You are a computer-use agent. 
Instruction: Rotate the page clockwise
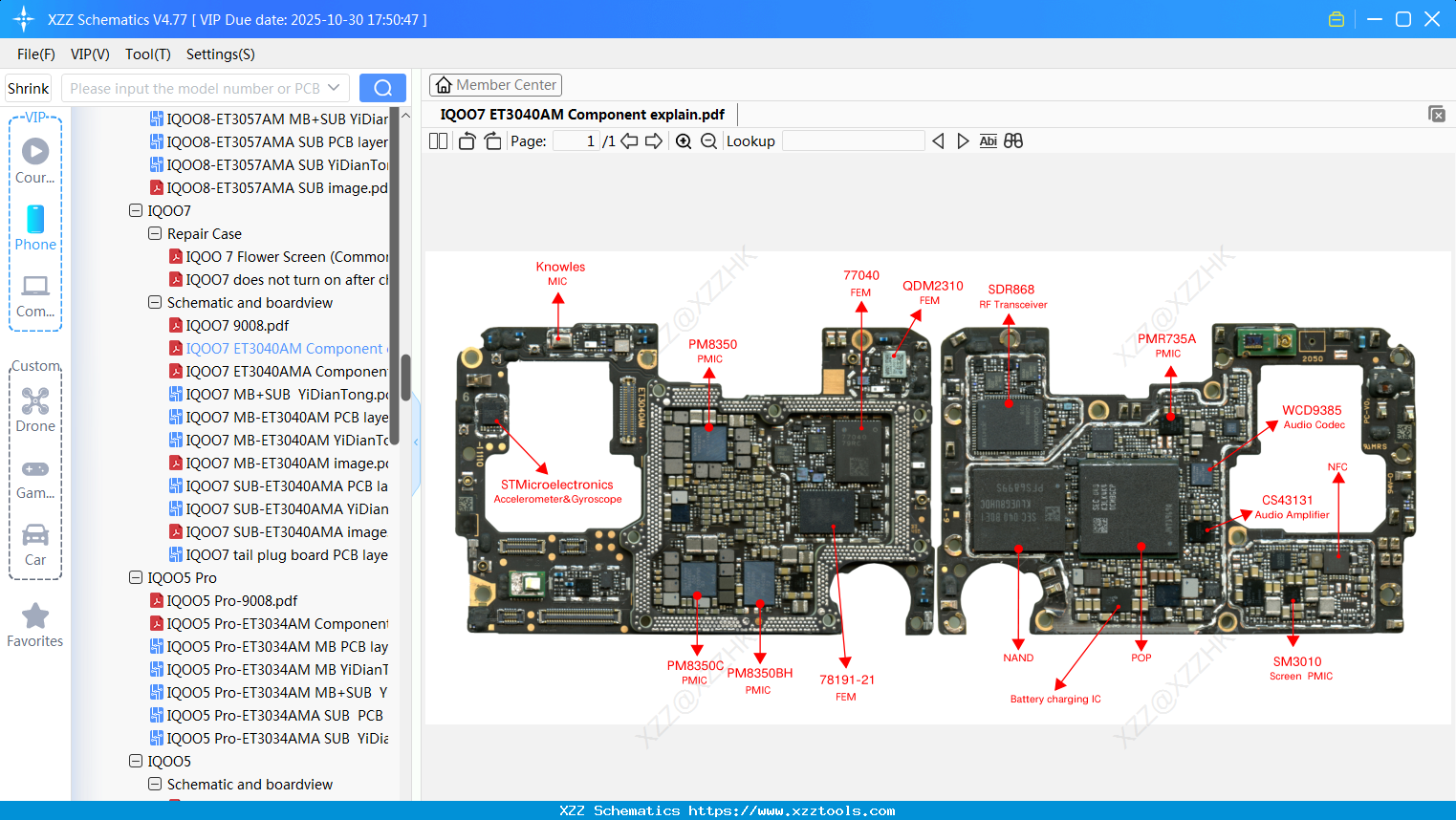coord(491,140)
